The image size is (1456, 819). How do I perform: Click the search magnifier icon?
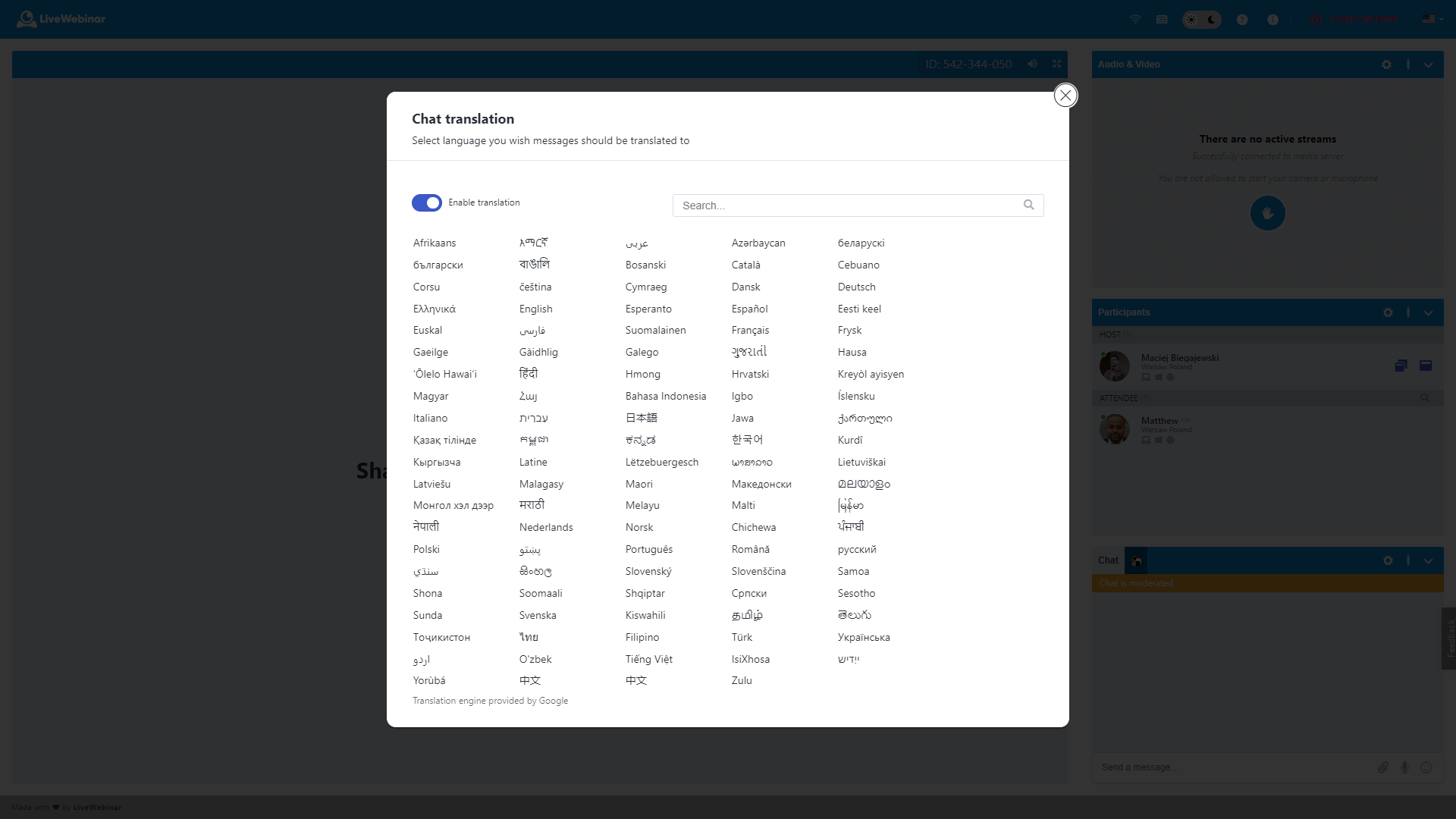[x=1029, y=205]
